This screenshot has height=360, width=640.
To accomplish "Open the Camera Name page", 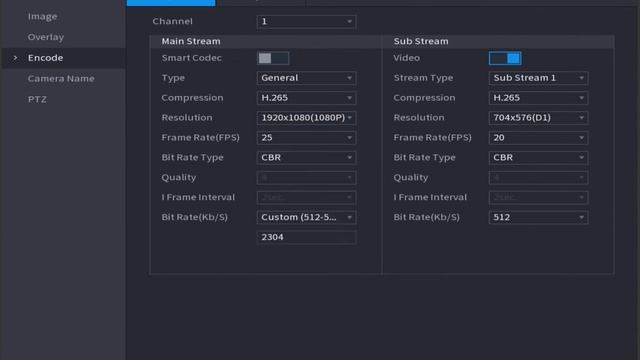I will pyautogui.click(x=61, y=78).
